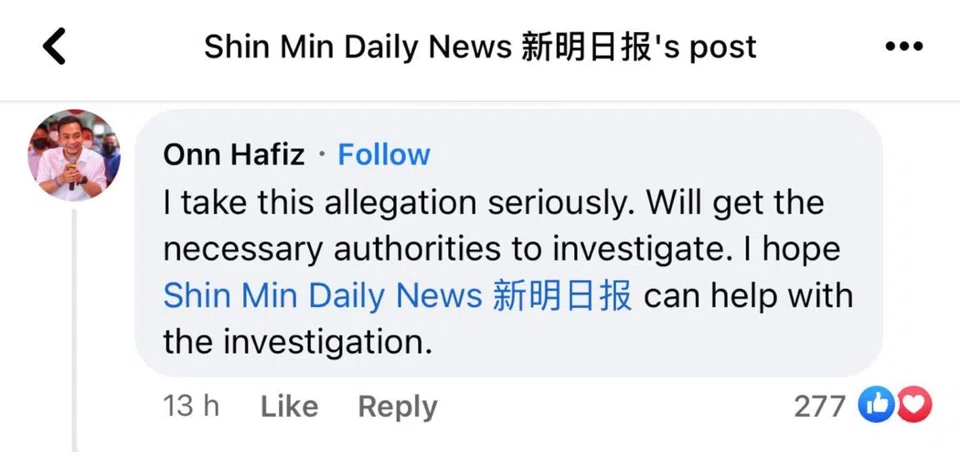960x452 pixels.
Task: Like Onn Hafiz's comment
Action: click(289, 406)
